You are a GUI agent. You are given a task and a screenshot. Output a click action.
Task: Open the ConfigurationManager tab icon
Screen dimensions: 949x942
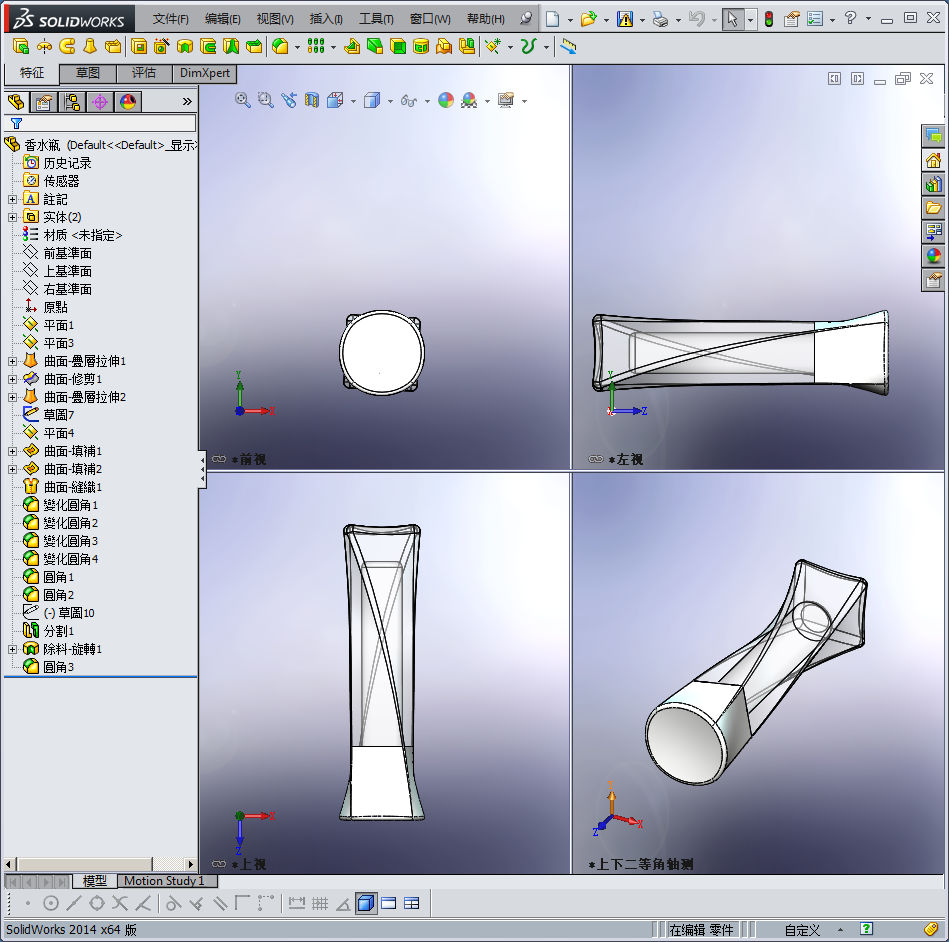click(x=72, y=102)
